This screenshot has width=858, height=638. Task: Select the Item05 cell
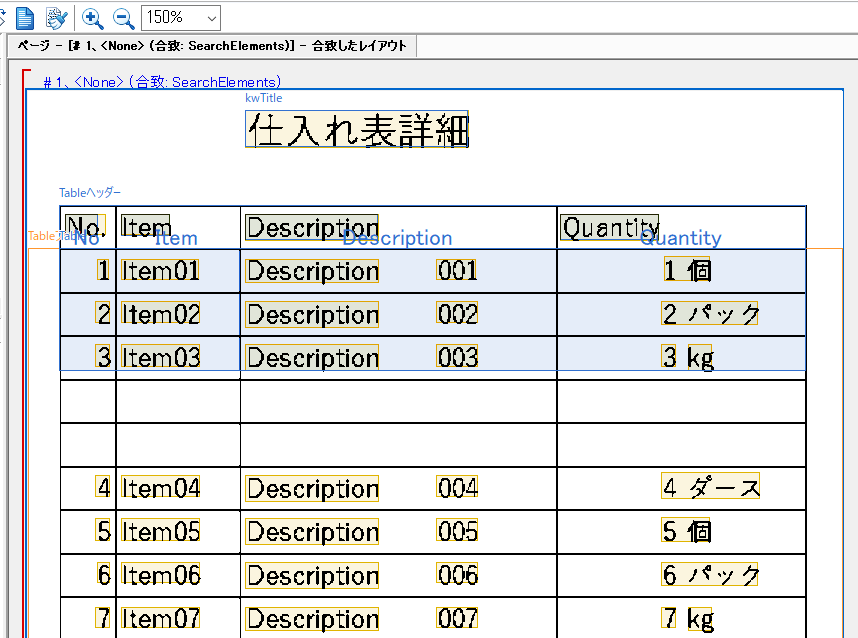[x=160, y=531]
